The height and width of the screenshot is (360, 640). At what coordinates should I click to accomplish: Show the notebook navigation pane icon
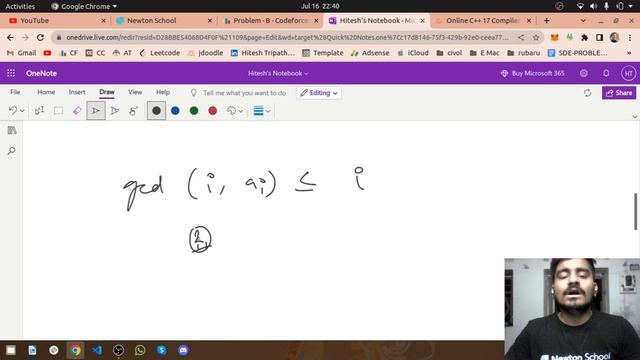coord(12,131)
